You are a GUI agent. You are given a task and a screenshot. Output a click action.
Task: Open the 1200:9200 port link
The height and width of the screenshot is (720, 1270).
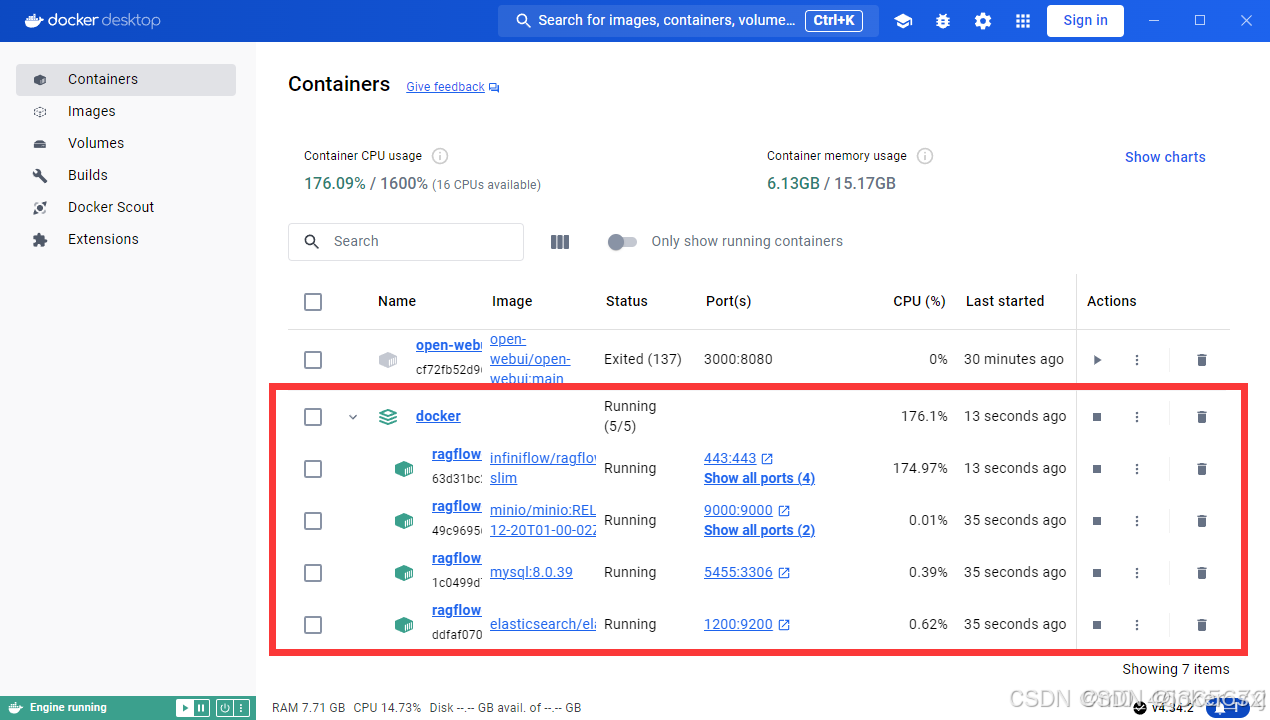[x=747, y=625]
